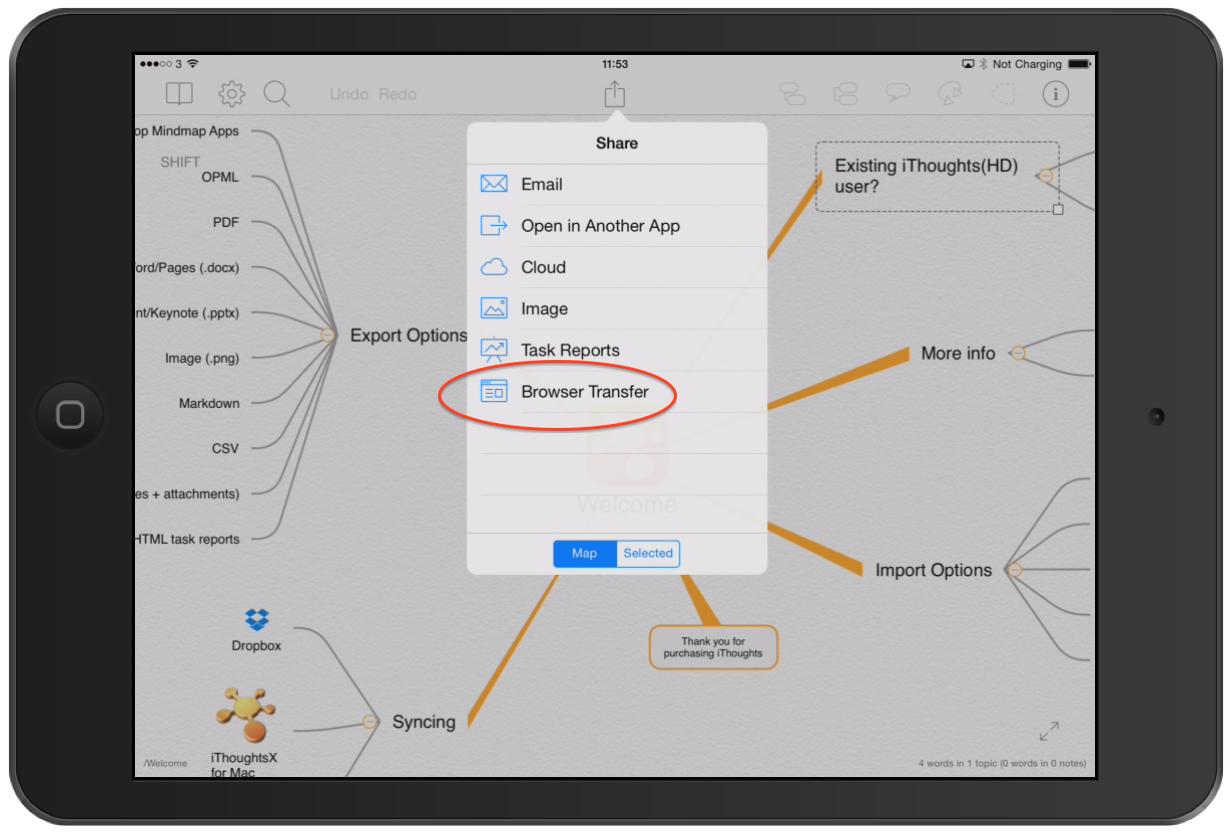Tap the fullscreen arrows icon

pyautogui.click(x=1049, y=731)
